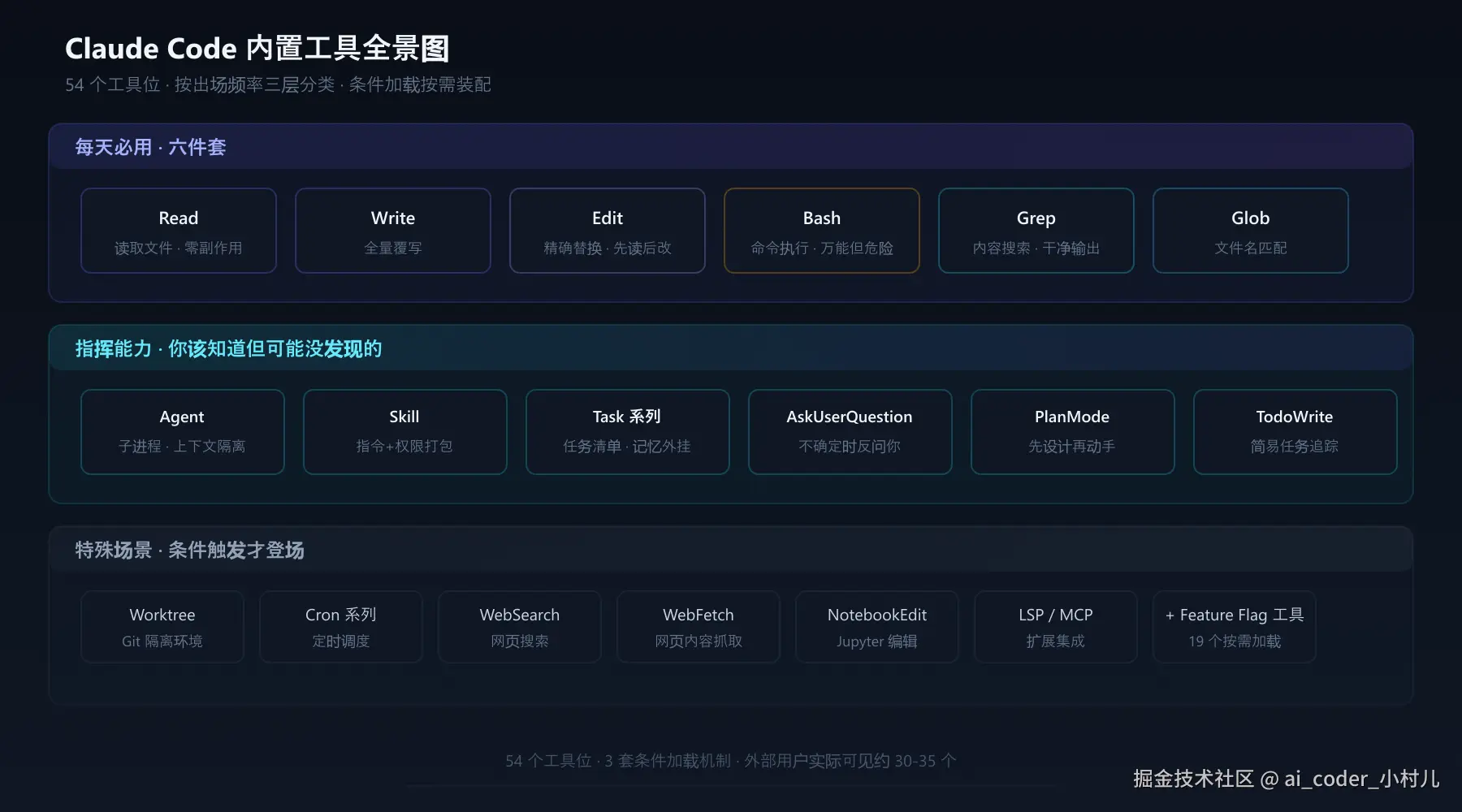
Task: Click the text 内容搜索 · 干净输出
Action: 1036,248
